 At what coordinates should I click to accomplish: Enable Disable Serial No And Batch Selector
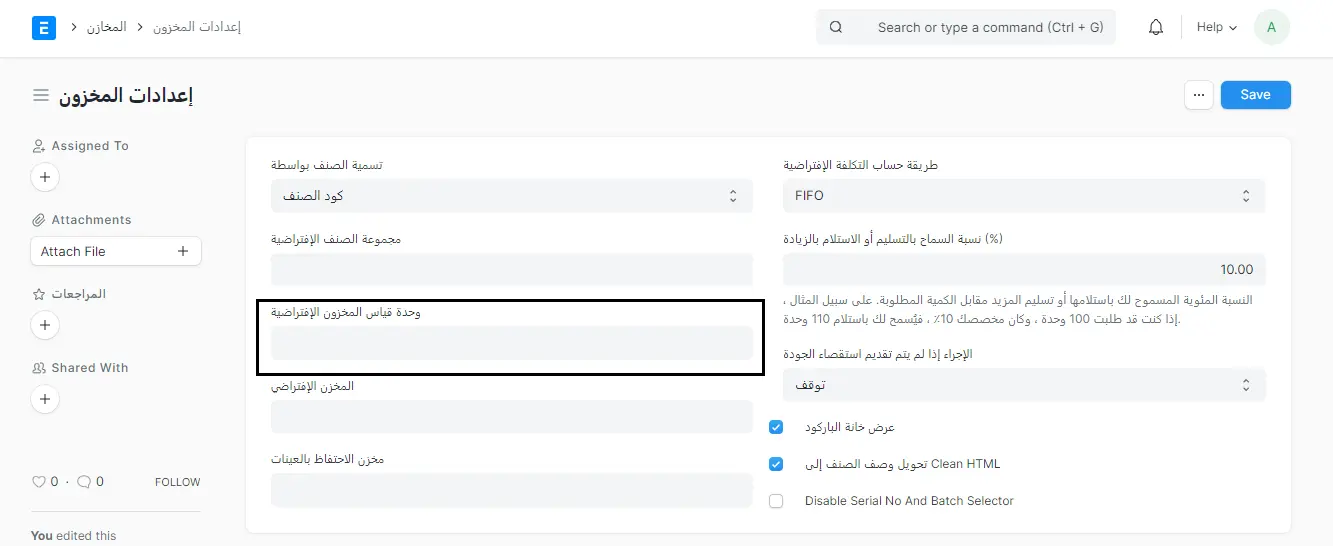(776, 501)
